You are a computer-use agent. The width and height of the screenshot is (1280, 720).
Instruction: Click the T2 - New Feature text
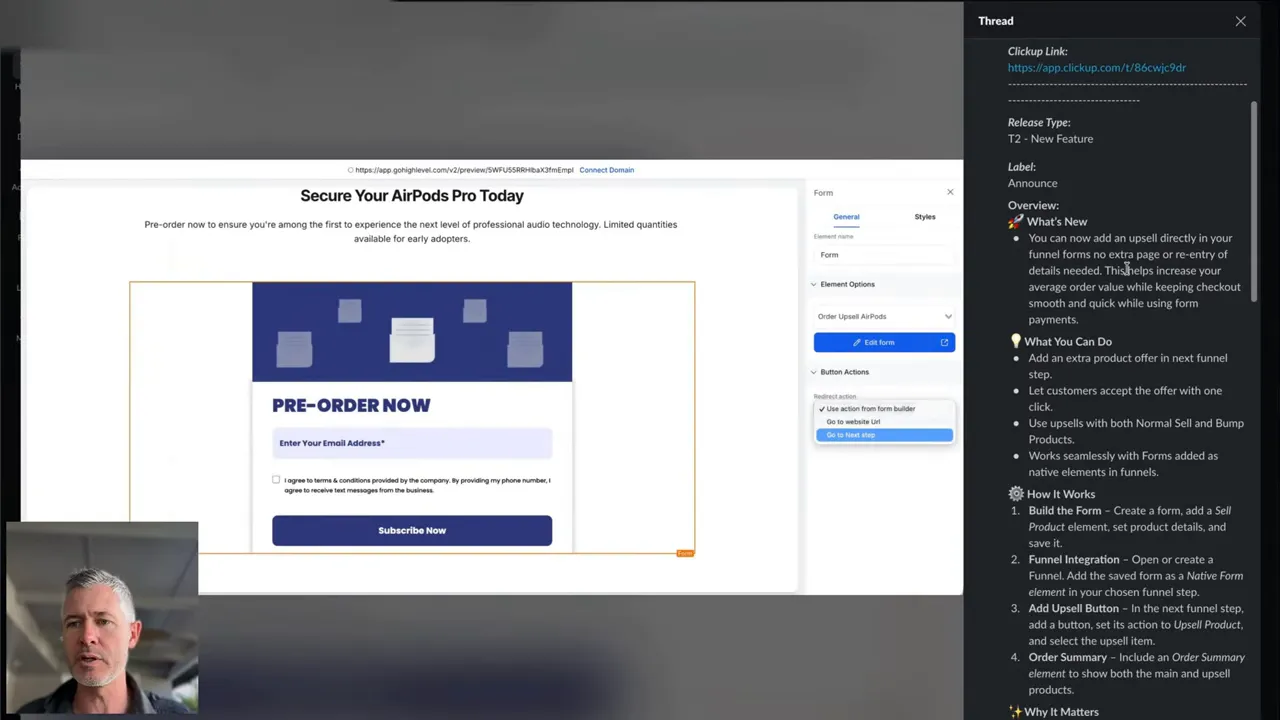[1050, 139]
